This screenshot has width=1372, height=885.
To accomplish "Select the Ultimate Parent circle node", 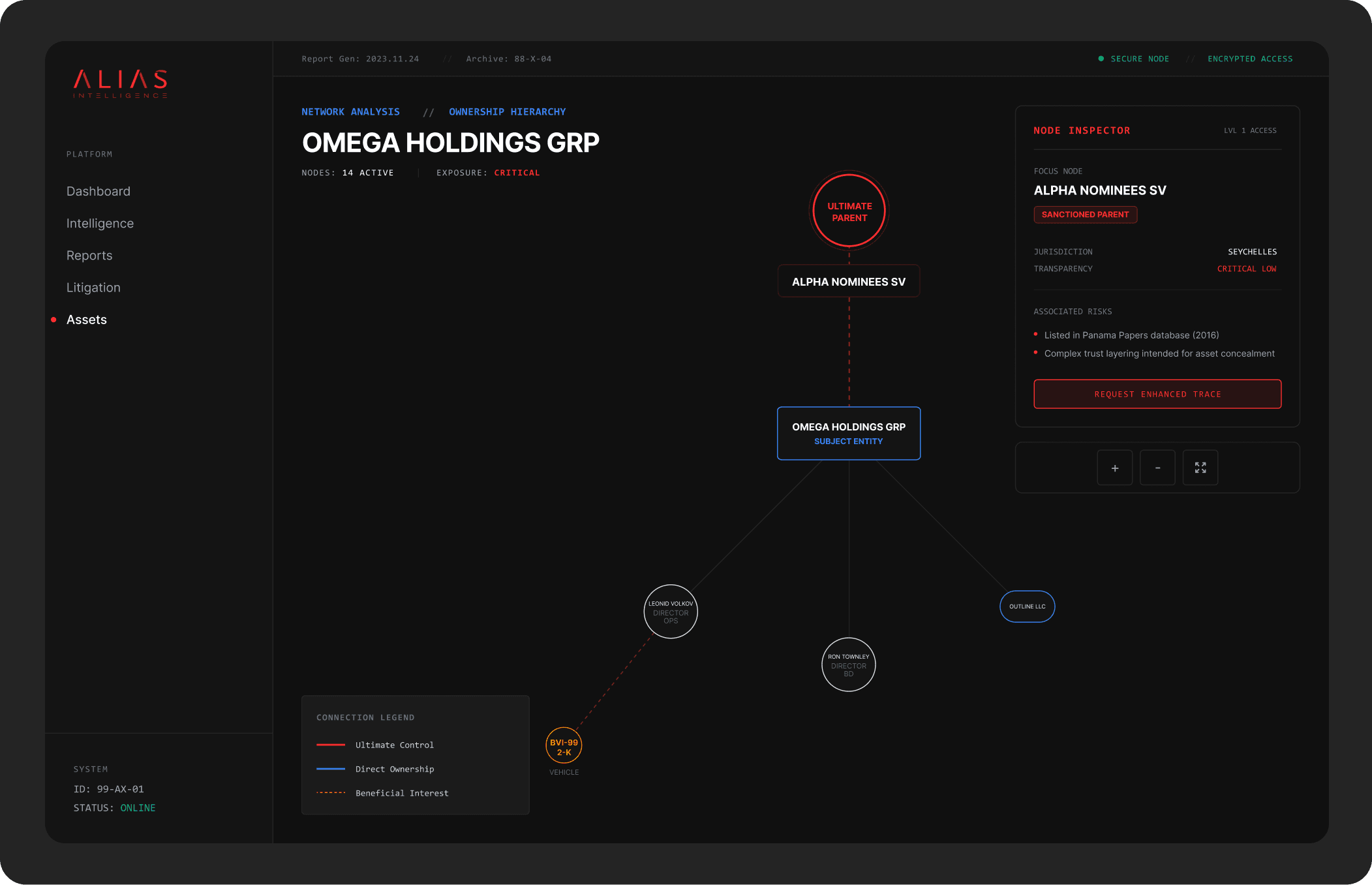I will click(x=849, y=211).
